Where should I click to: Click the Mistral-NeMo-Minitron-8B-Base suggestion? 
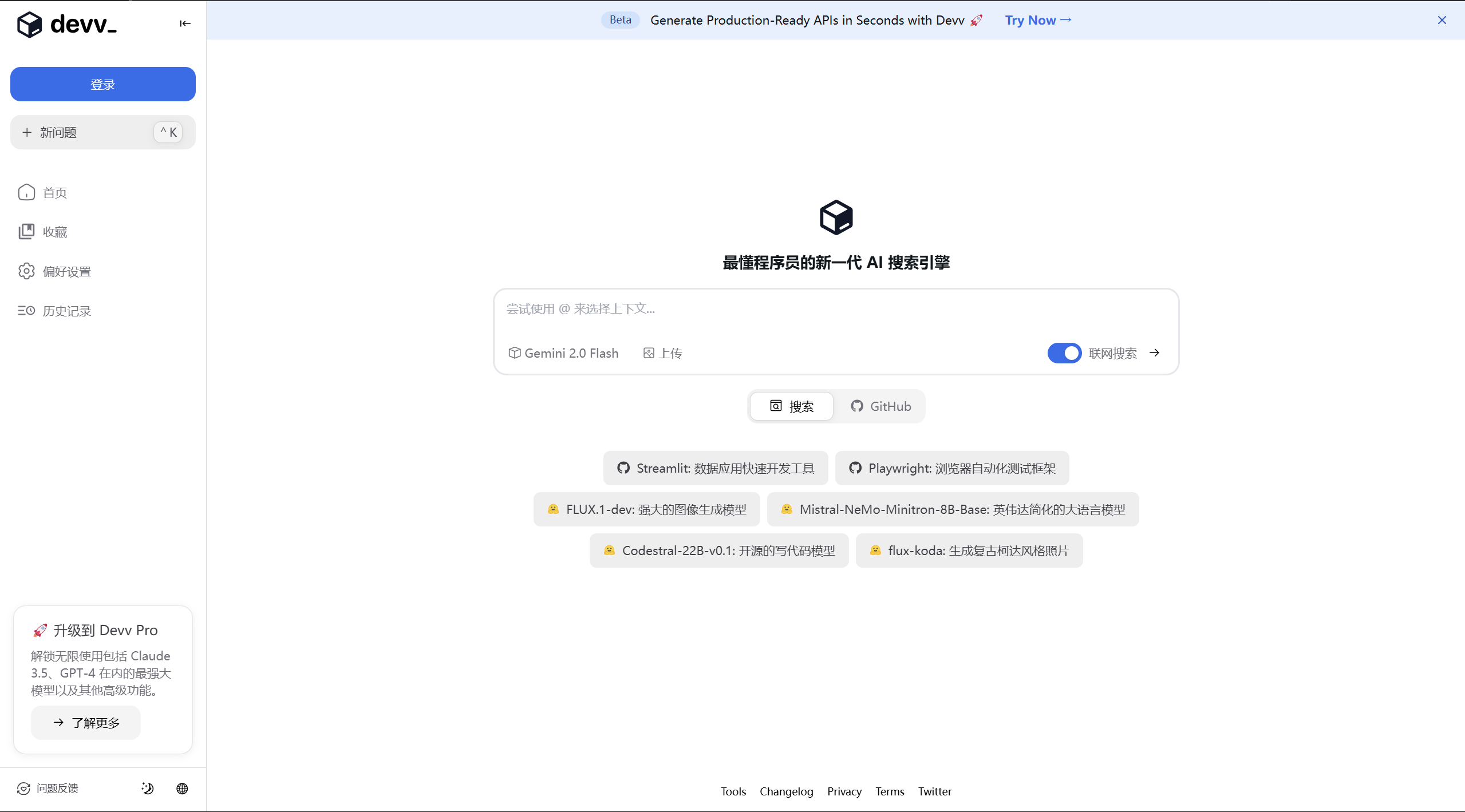click(953, 509)
